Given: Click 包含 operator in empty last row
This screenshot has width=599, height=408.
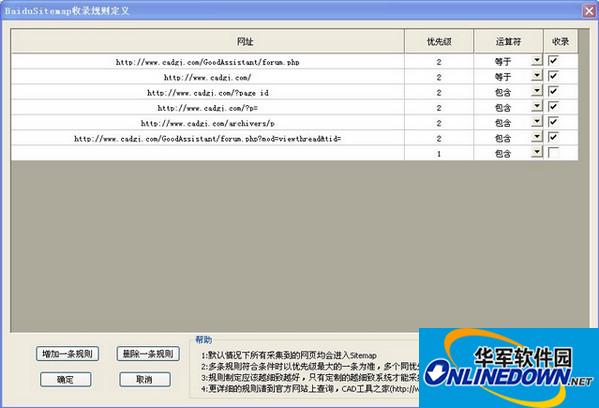Looking at the screenshot, I should [503, 154].
